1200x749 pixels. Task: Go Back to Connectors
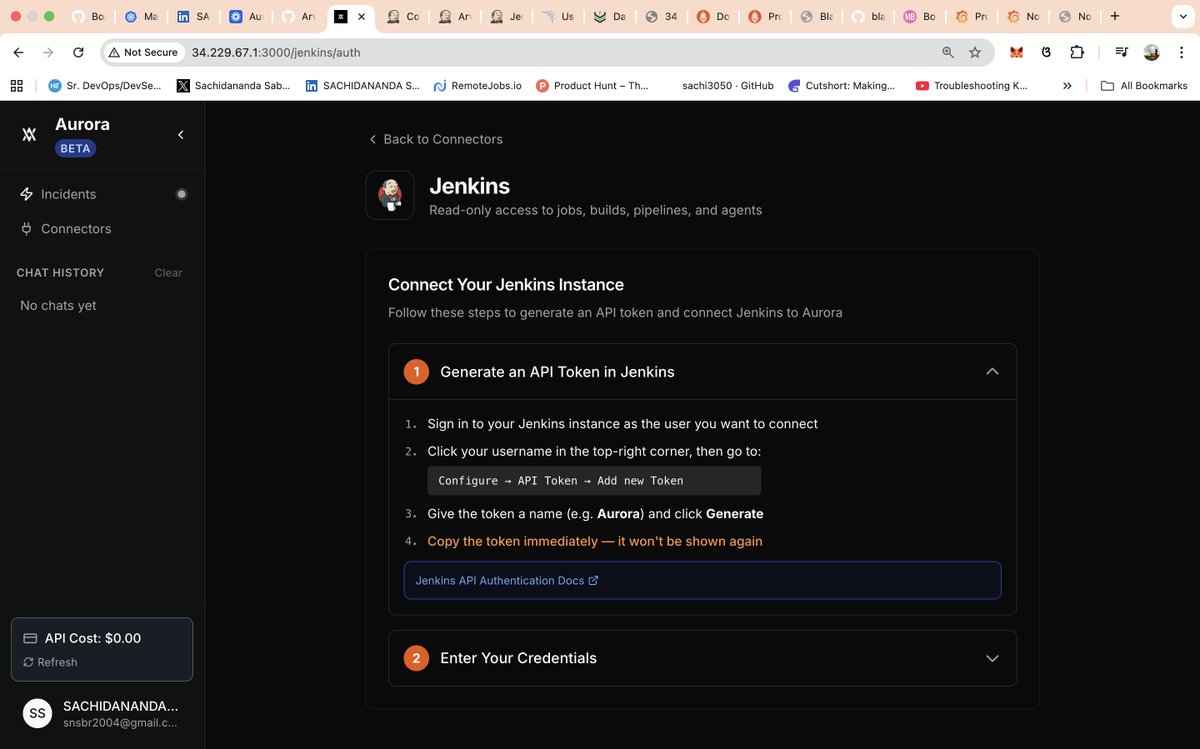(435, 139)
